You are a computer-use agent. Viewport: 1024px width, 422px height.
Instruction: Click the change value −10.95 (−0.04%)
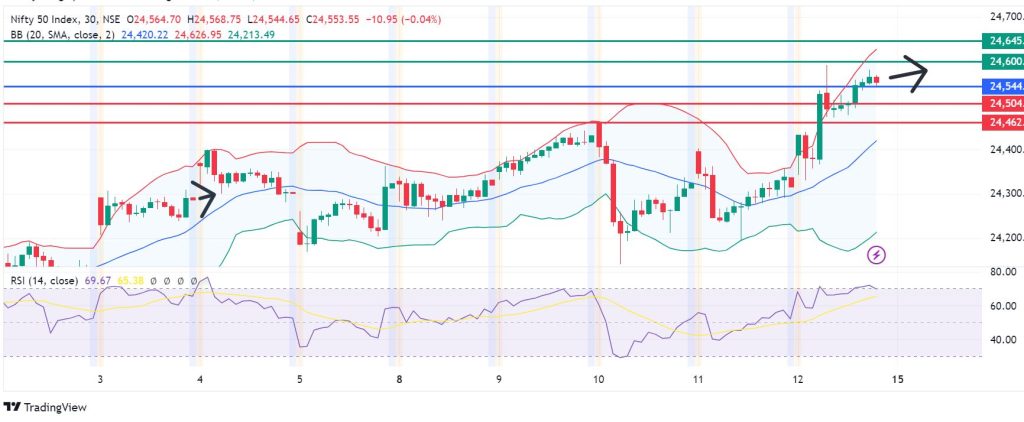click(x=403, y=20)
